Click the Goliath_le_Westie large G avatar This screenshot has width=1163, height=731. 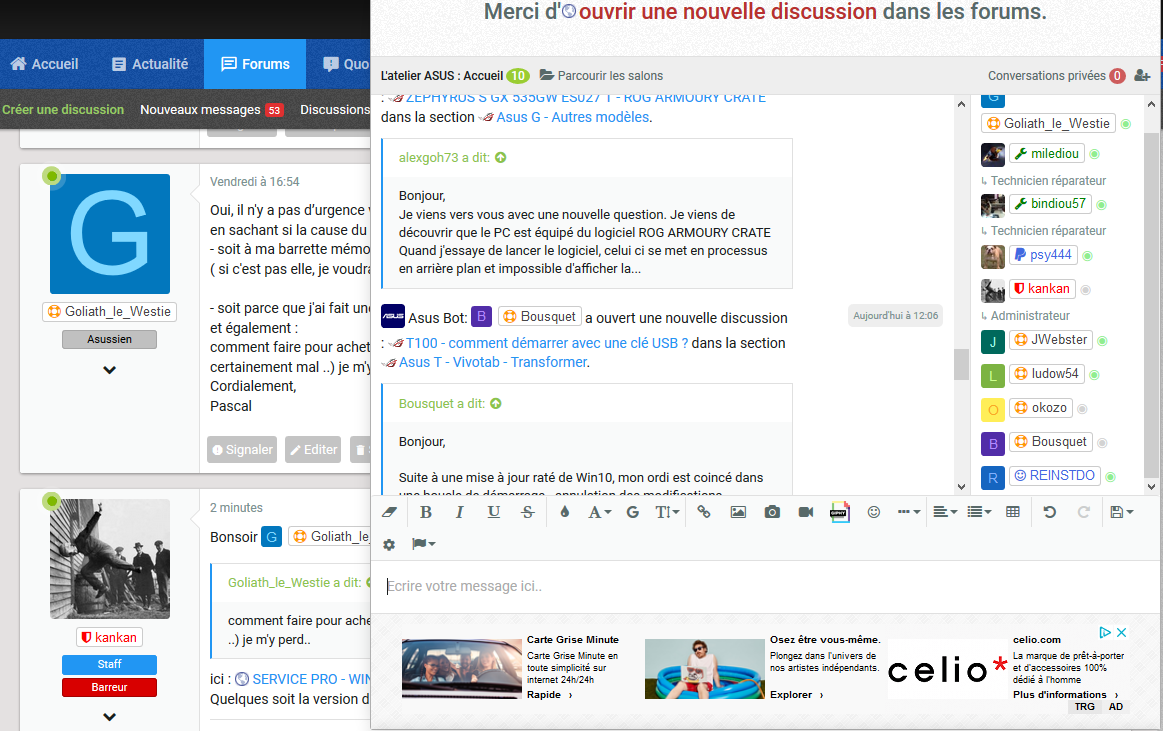[x=110, y=234]
